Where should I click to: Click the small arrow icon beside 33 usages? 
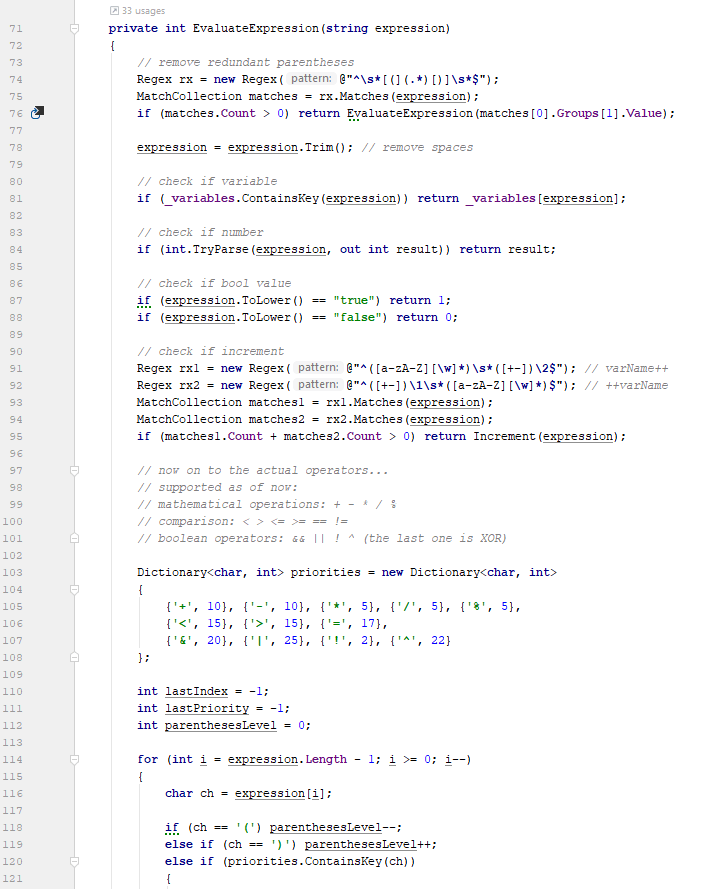coord(113,11)
